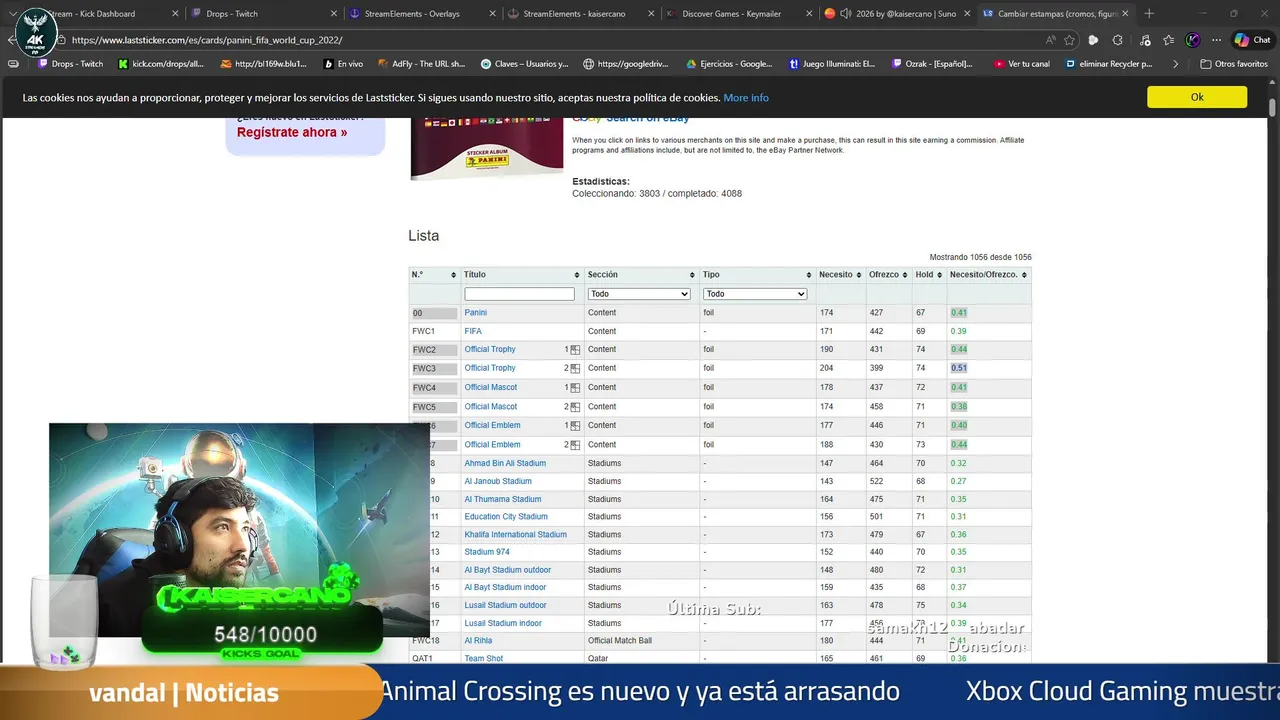Accept cookies with the Ok button
The image size is (1280, 720).
tap(1197, 97)
